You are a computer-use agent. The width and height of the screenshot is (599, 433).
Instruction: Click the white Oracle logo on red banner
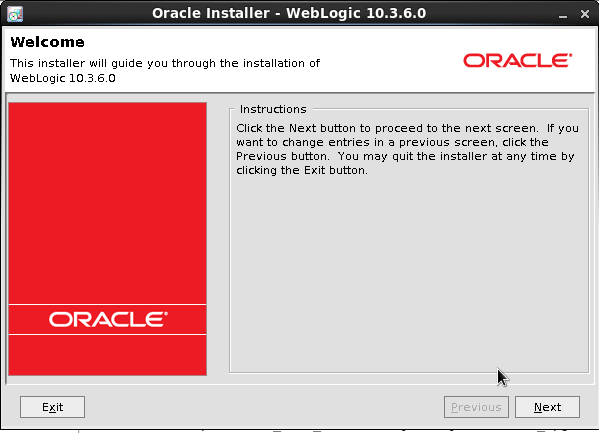tap(108, 319)
